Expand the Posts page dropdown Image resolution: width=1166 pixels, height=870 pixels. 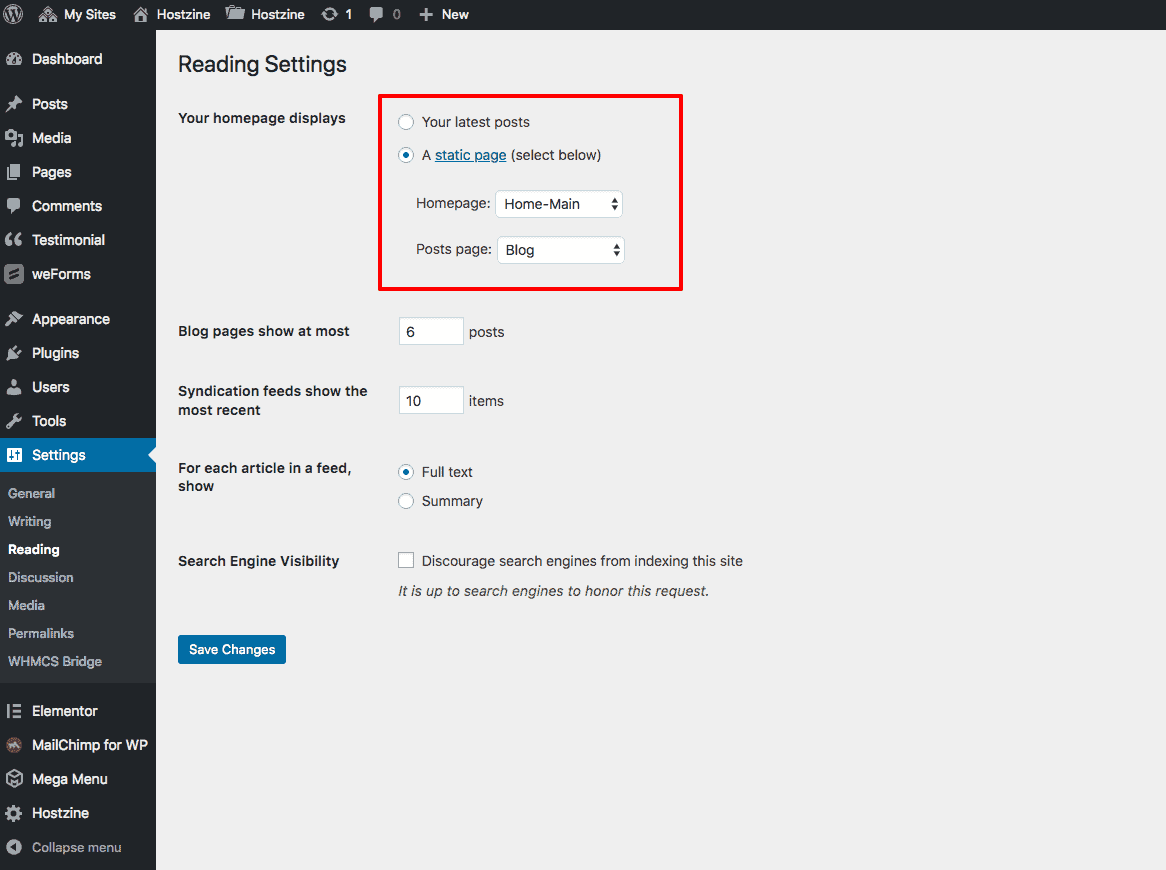560,250
